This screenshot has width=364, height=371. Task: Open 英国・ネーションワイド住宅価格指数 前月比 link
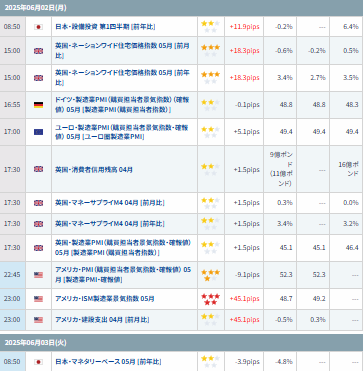tap(122, 50)
